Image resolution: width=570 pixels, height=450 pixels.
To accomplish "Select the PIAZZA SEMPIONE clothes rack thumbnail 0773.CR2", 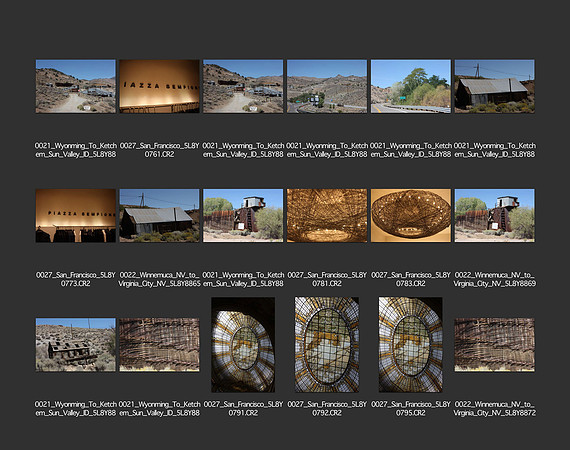I will pos(76,216).
